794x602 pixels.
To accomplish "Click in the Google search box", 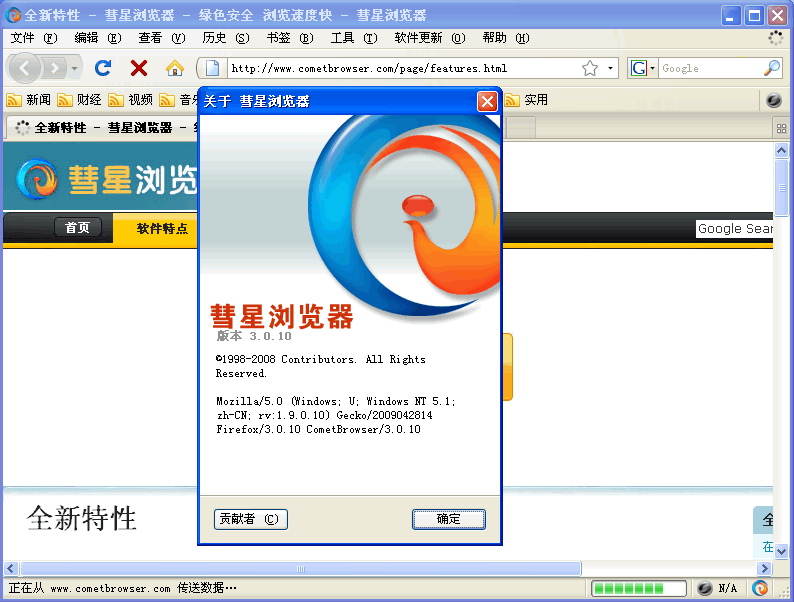I will 710,68.
